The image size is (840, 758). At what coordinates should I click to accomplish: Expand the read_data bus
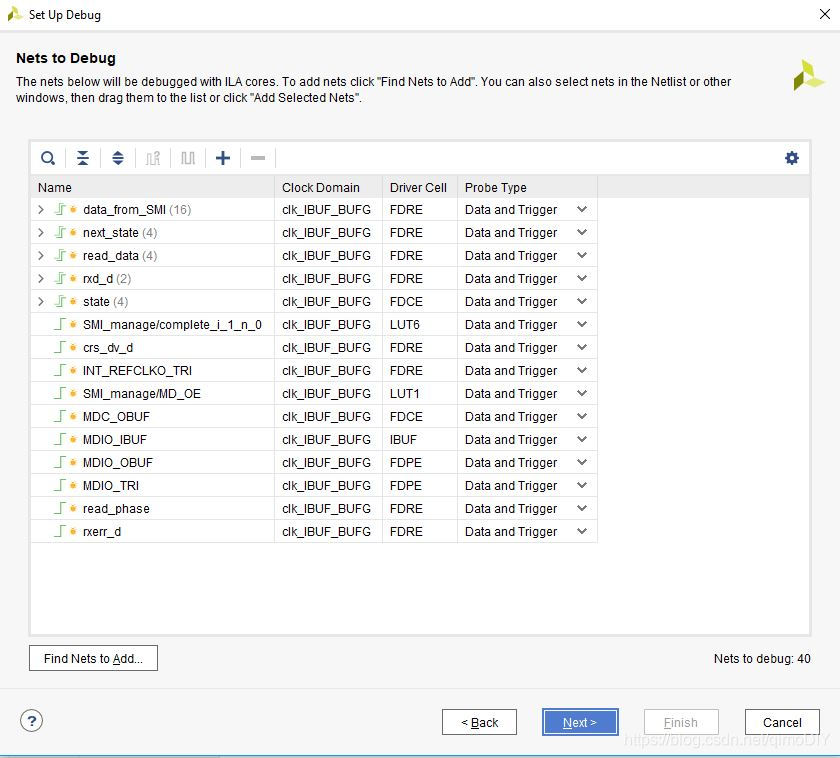[x=41, y=256]
